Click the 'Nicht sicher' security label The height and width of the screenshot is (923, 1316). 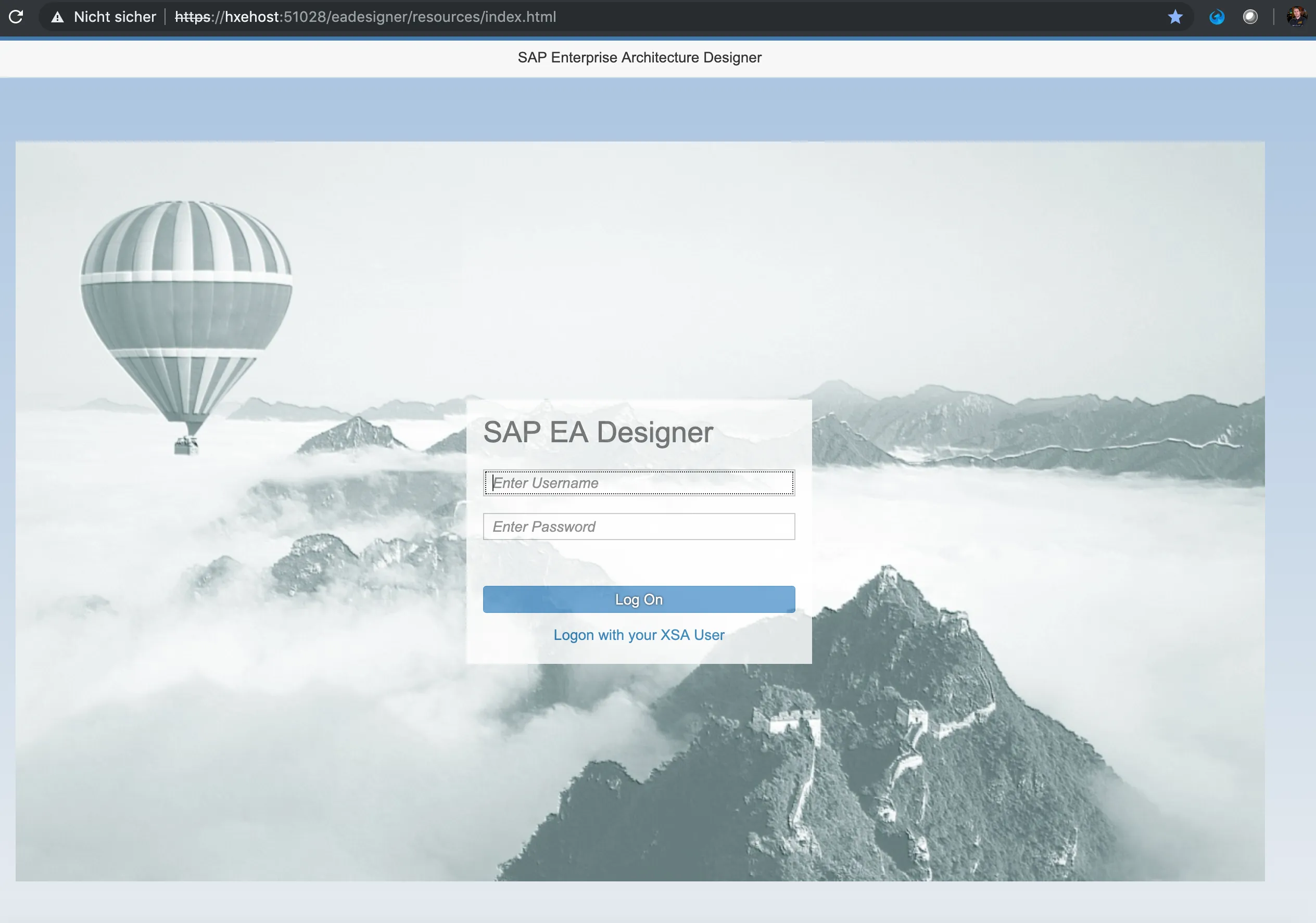click(x=115, y=17)
